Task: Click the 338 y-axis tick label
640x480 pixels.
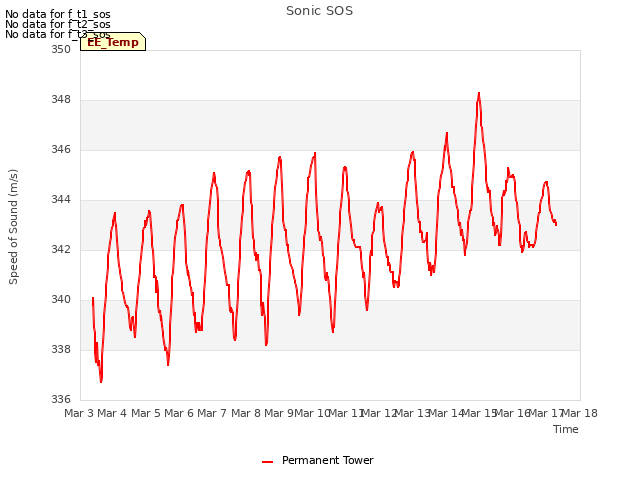Action: click(x=61, y=349)
